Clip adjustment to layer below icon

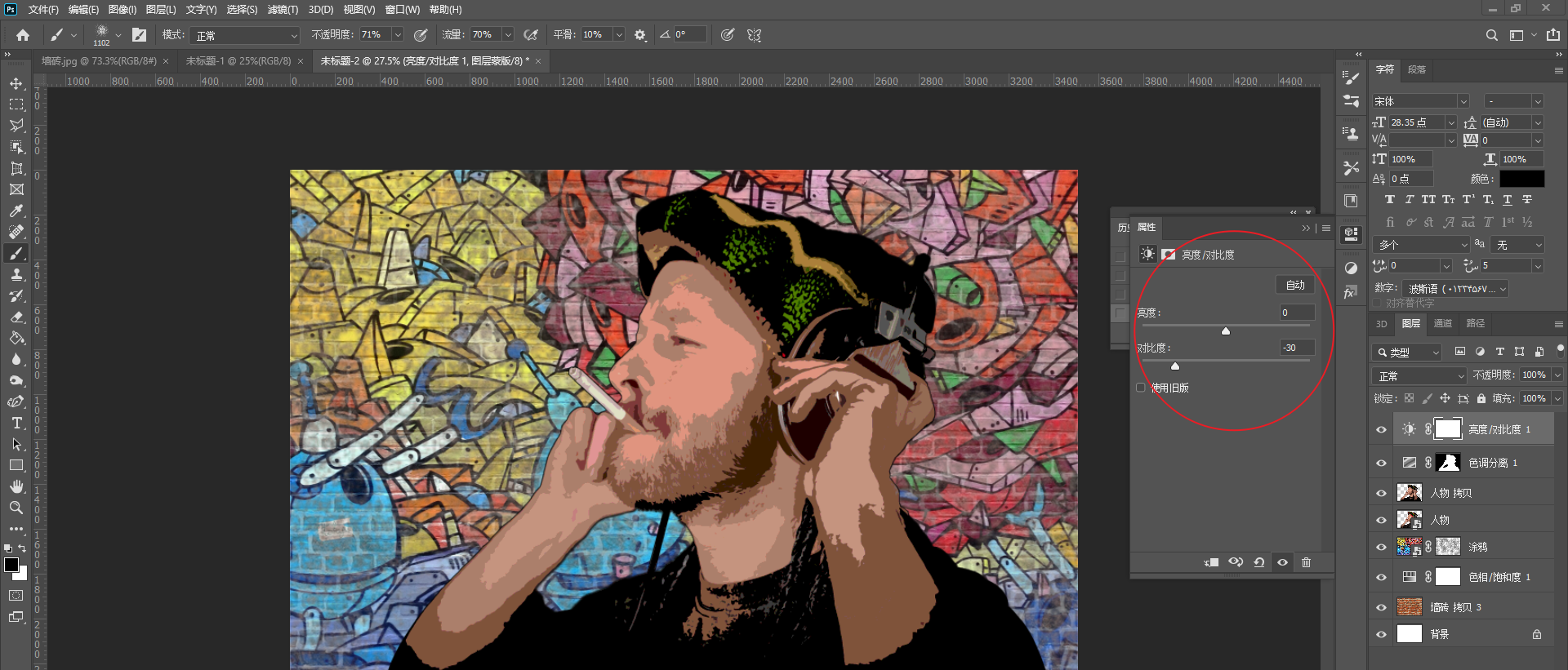(1212, 562)
